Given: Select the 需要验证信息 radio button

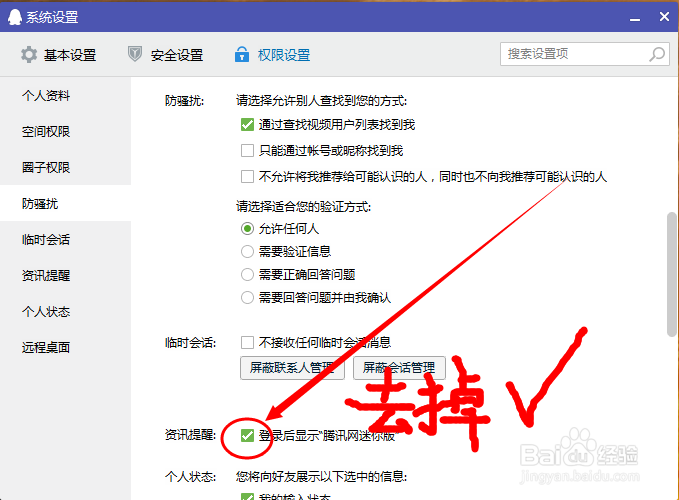Looking at the screenshot, I should point(247,252).
